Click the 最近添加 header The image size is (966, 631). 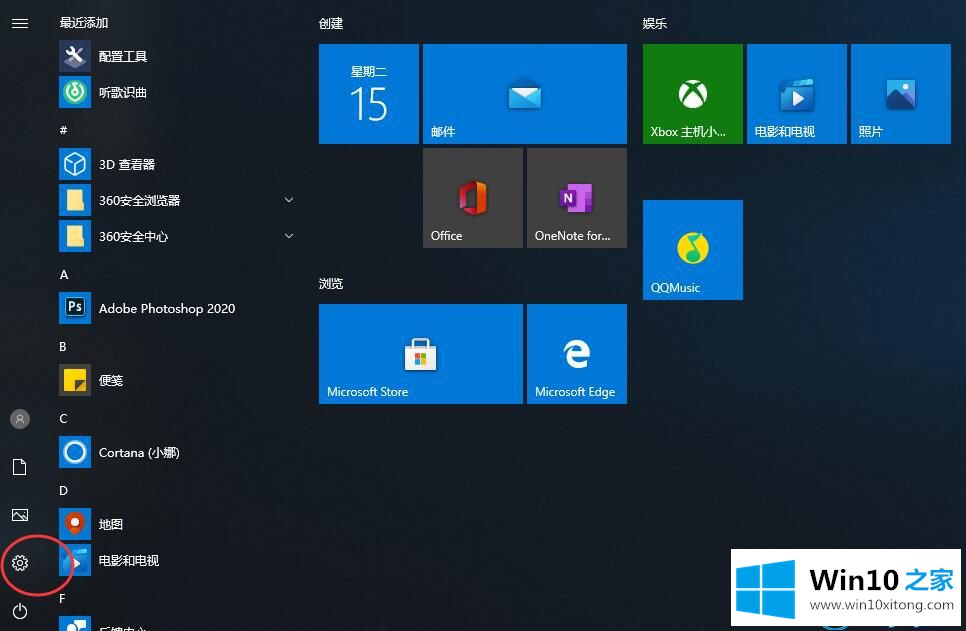pos(84,23)
